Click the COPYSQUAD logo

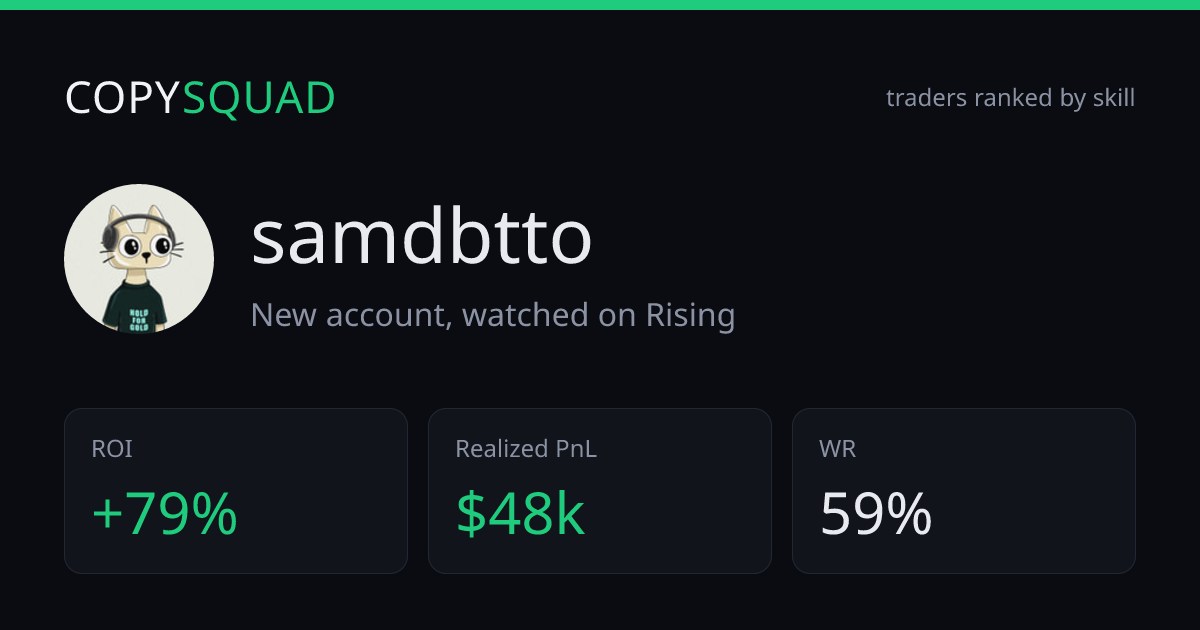200,98
